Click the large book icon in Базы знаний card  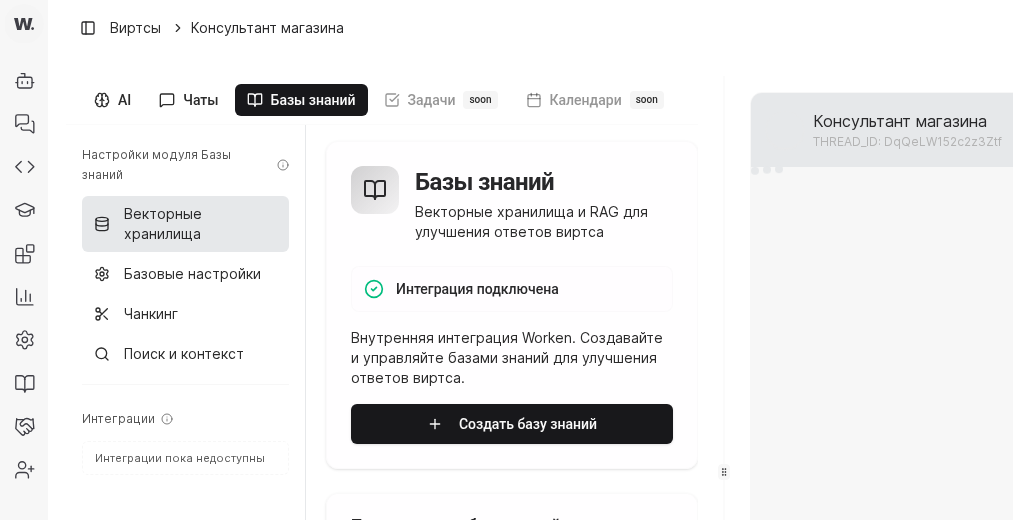pos(375,190)
